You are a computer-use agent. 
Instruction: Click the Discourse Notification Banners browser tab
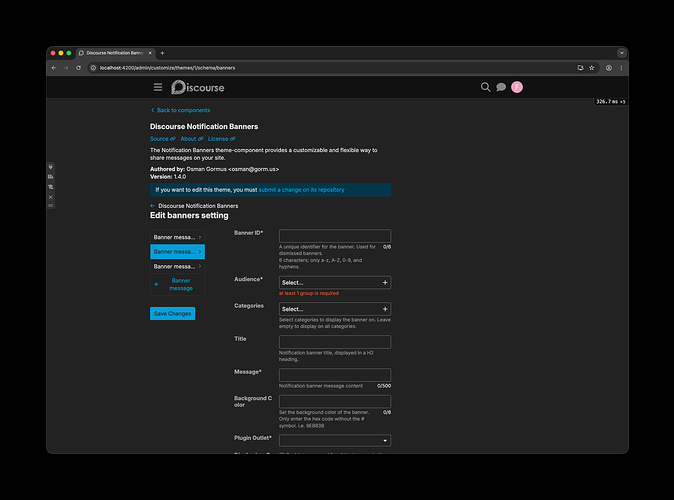point(115,53)
